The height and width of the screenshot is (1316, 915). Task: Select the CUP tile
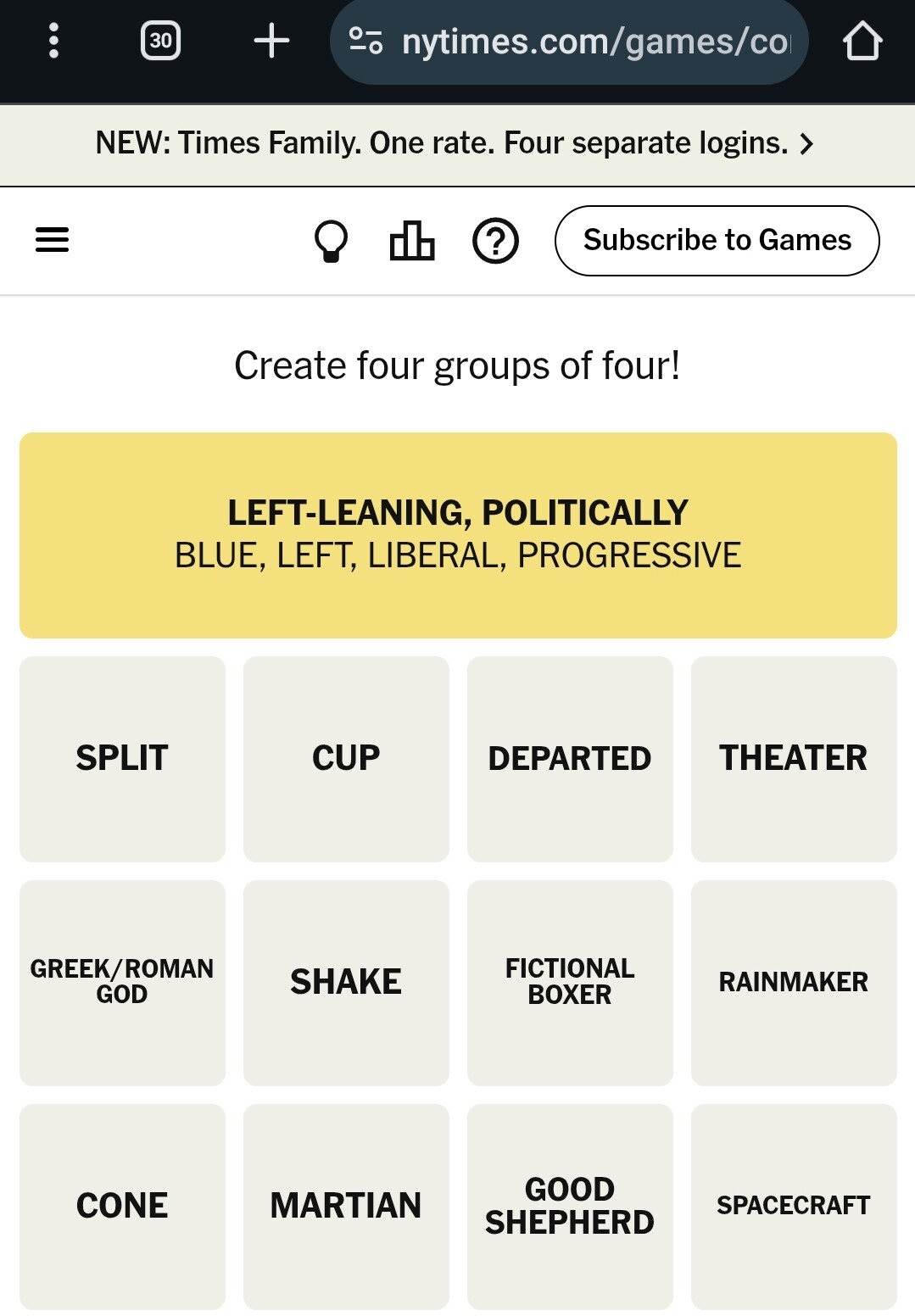(346, 759)
